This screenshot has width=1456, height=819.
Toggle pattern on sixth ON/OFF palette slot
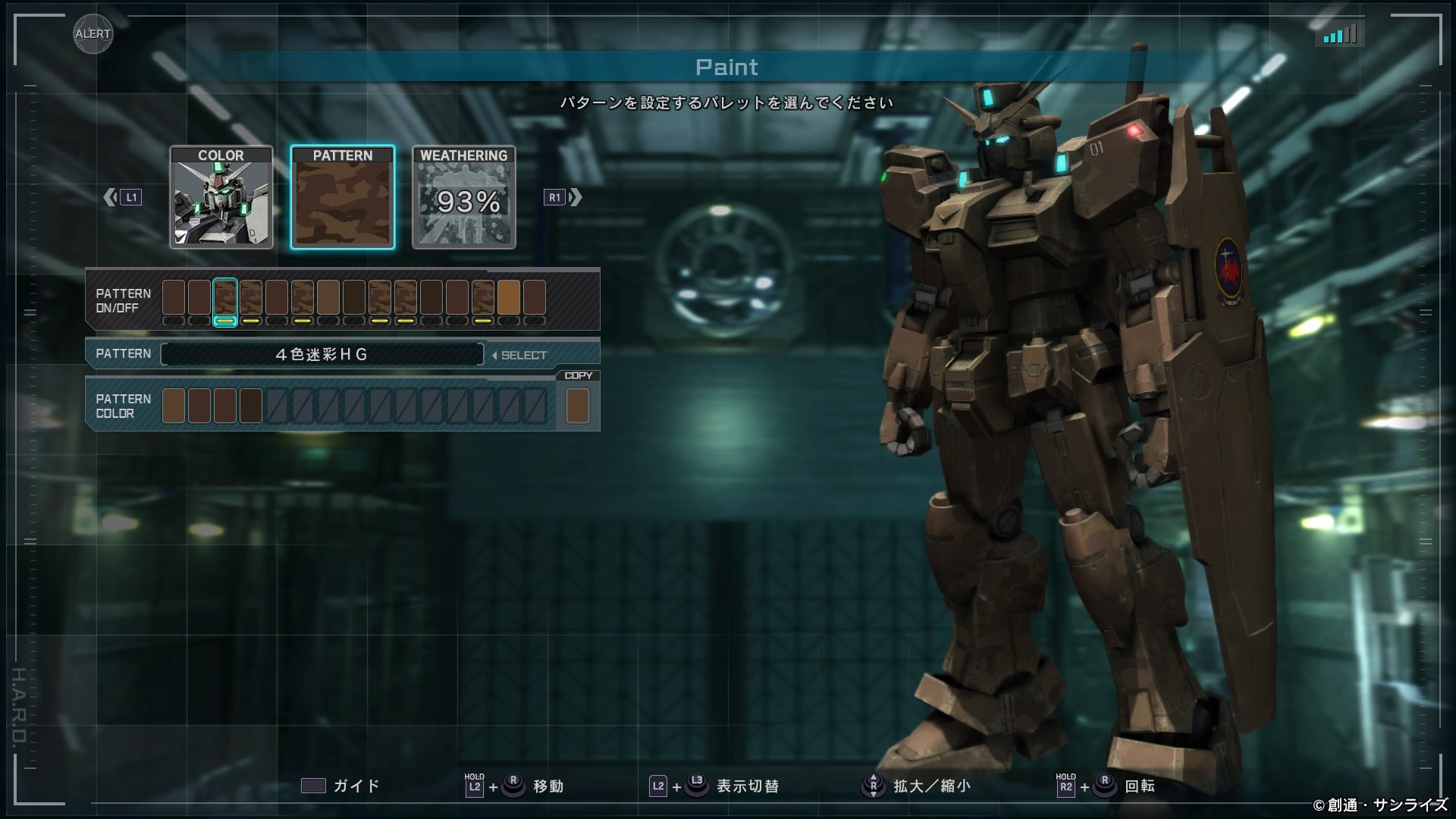point(303,302)
